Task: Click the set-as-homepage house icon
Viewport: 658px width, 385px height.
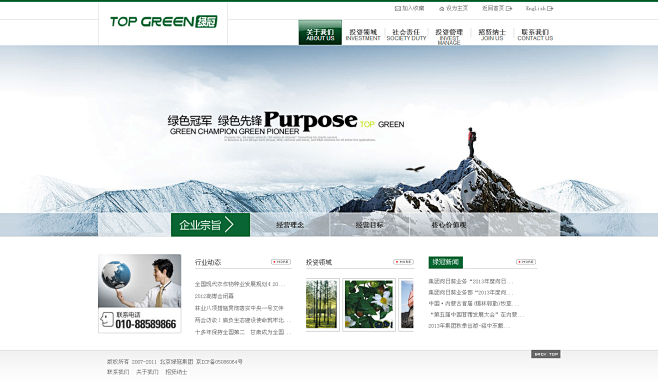Action: [441, 8]
